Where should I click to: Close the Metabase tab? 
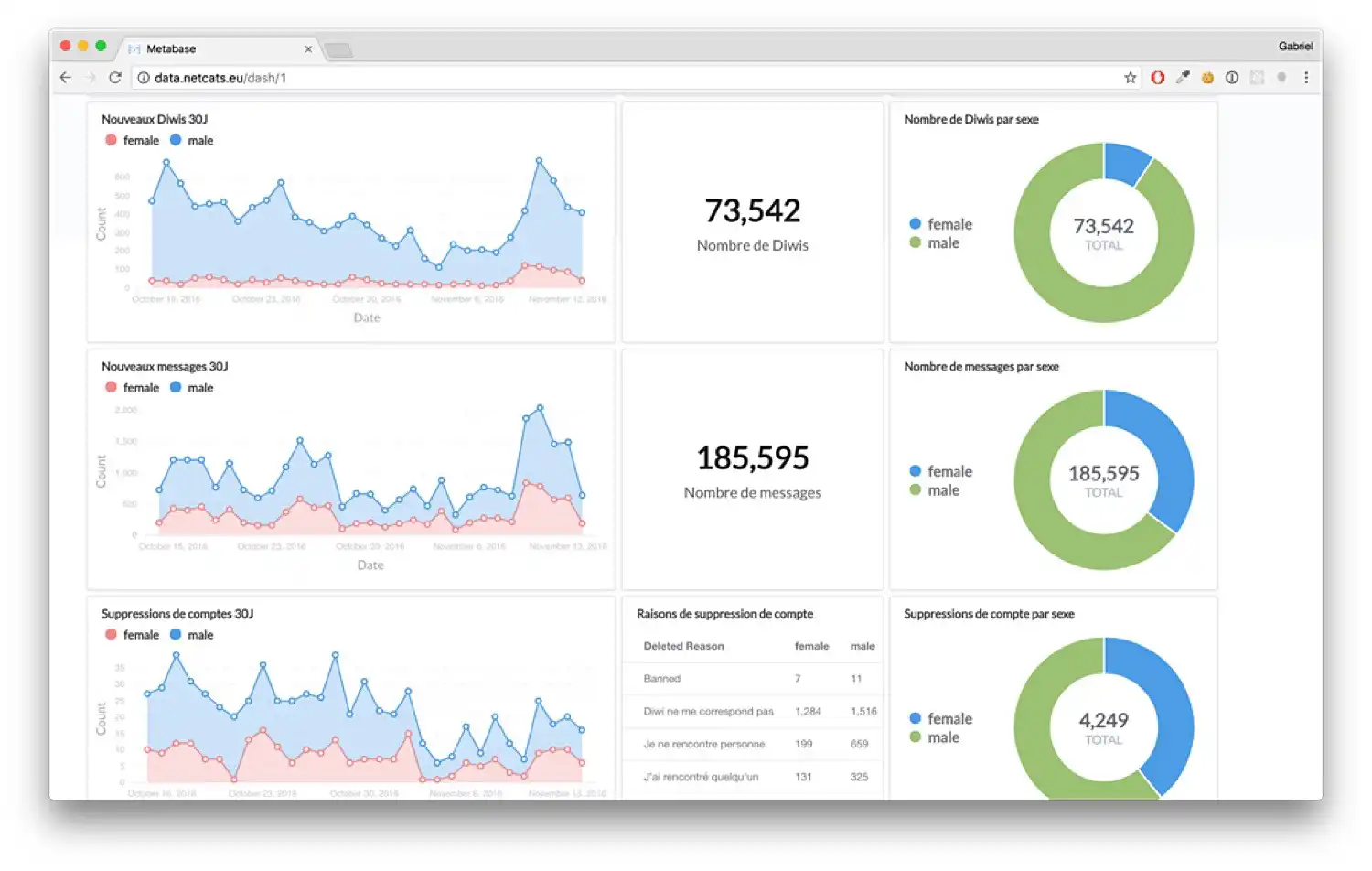[x=308, y=49]
